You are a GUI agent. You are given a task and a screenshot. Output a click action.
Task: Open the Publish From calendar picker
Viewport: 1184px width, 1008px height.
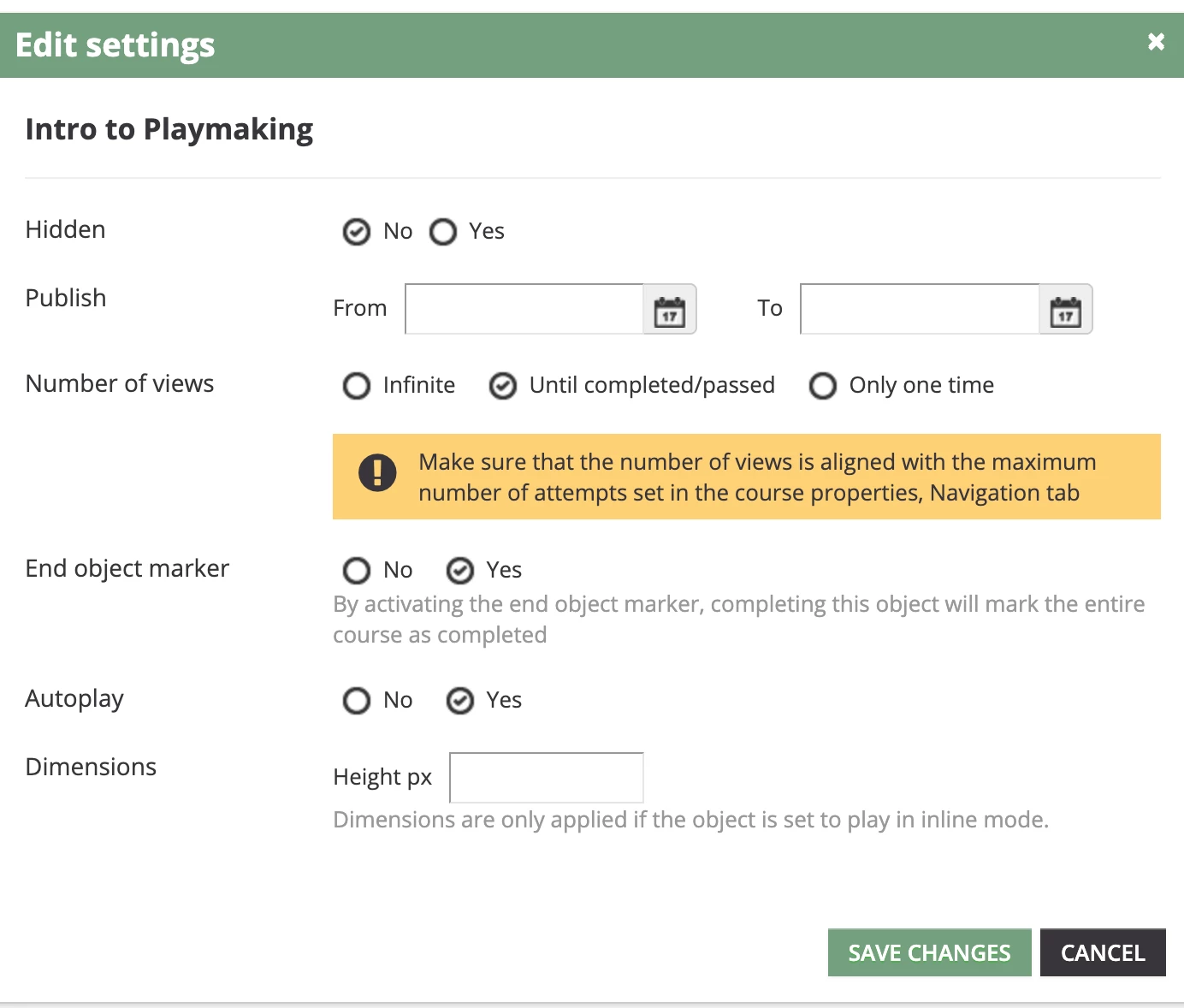670,310
